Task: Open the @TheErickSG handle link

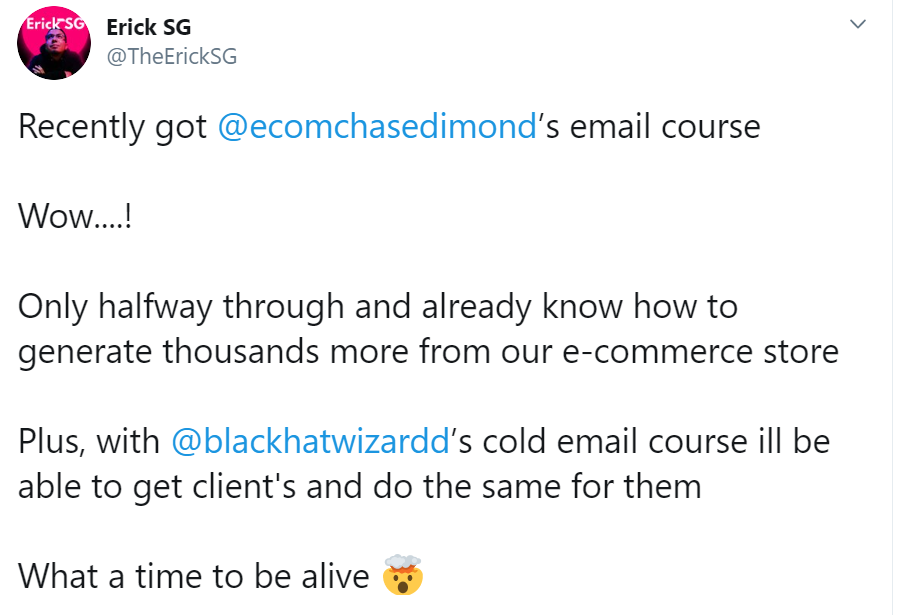Action: [x=171, y=57]
